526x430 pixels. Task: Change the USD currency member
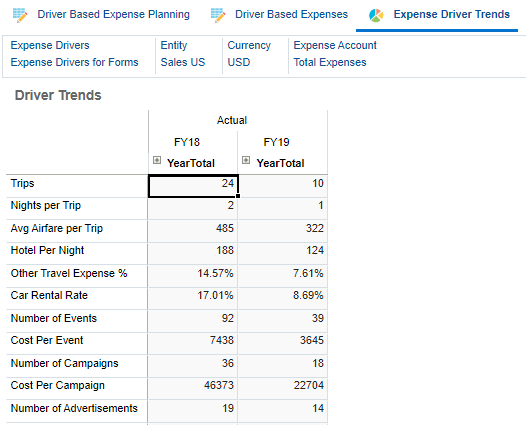tap(239, 62)
